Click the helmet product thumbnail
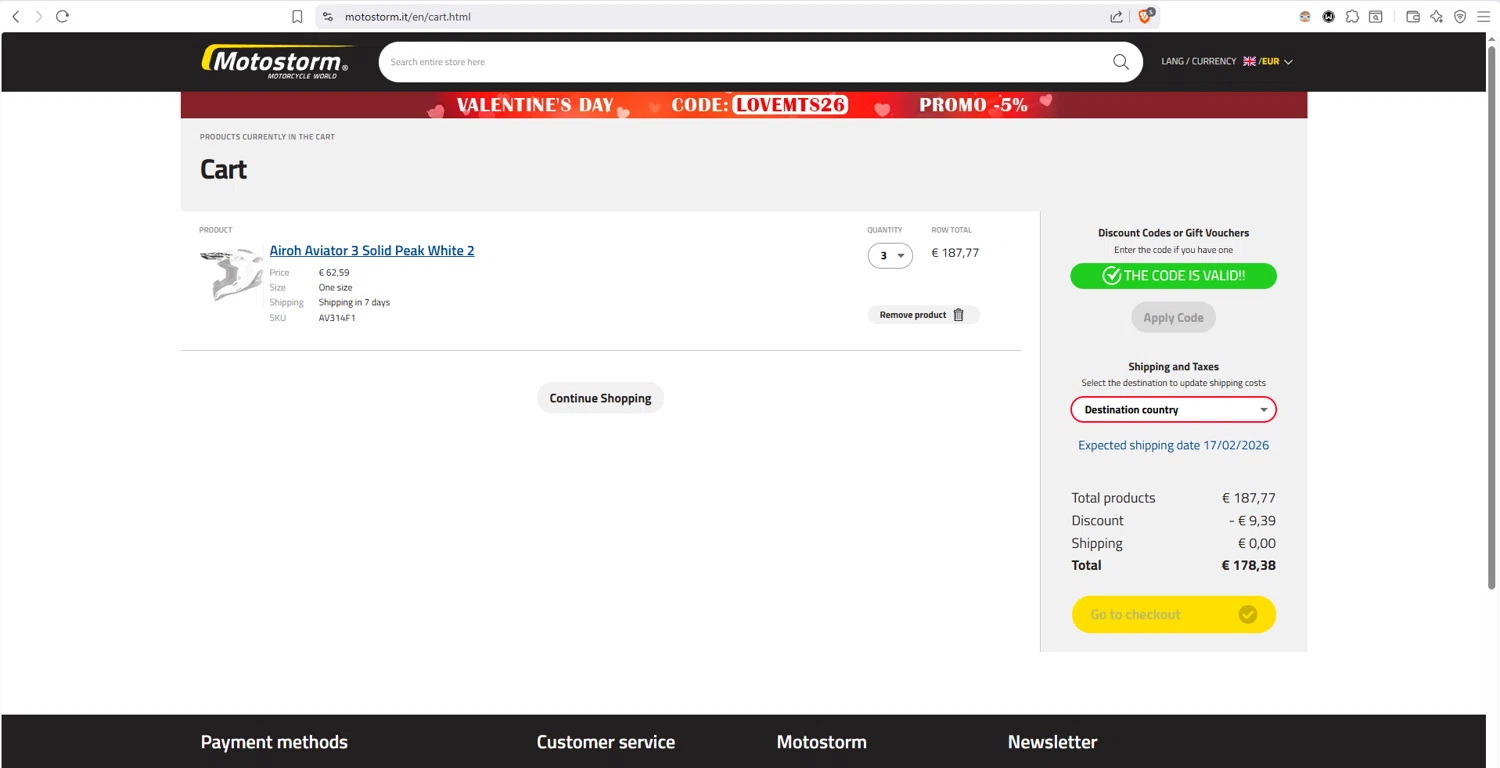 [x=231, y=274]
